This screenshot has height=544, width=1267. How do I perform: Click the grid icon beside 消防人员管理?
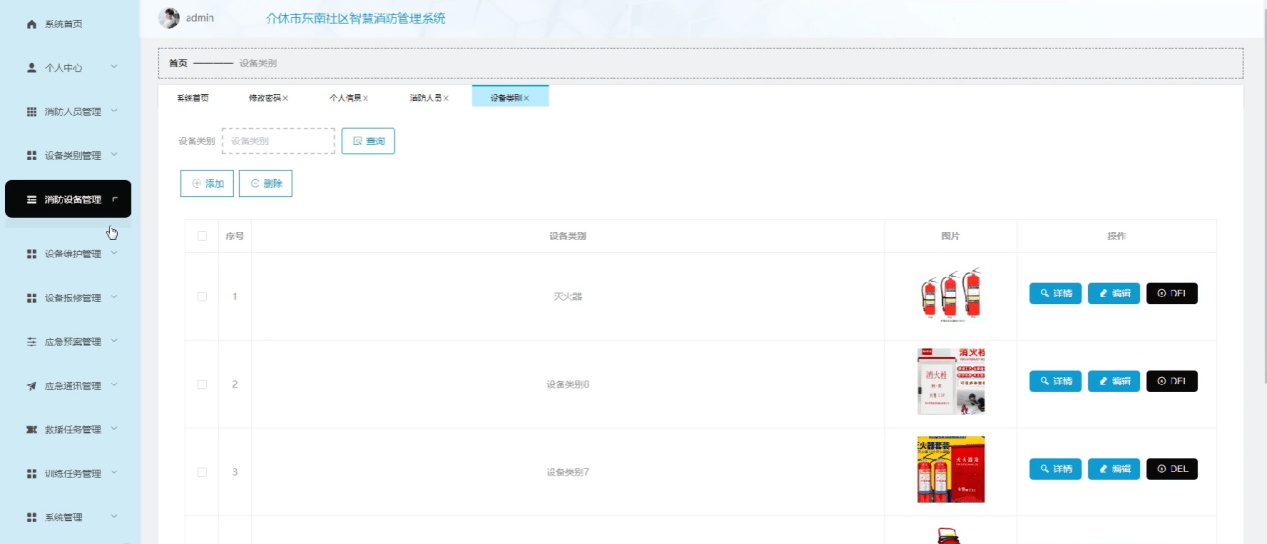point(31,112)
